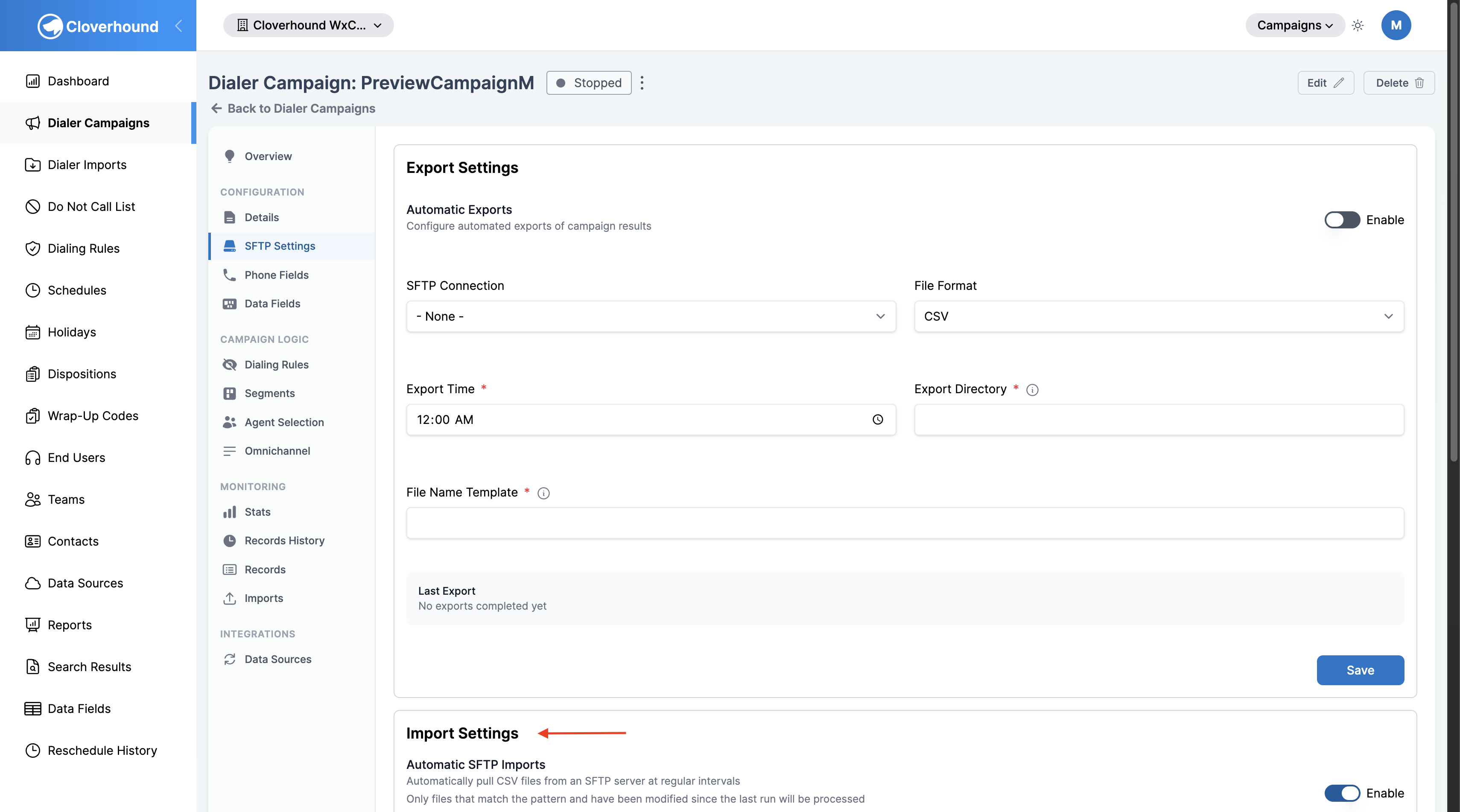
Task: Open the Phone Fields tab
Action: click(x=291, y=275)
